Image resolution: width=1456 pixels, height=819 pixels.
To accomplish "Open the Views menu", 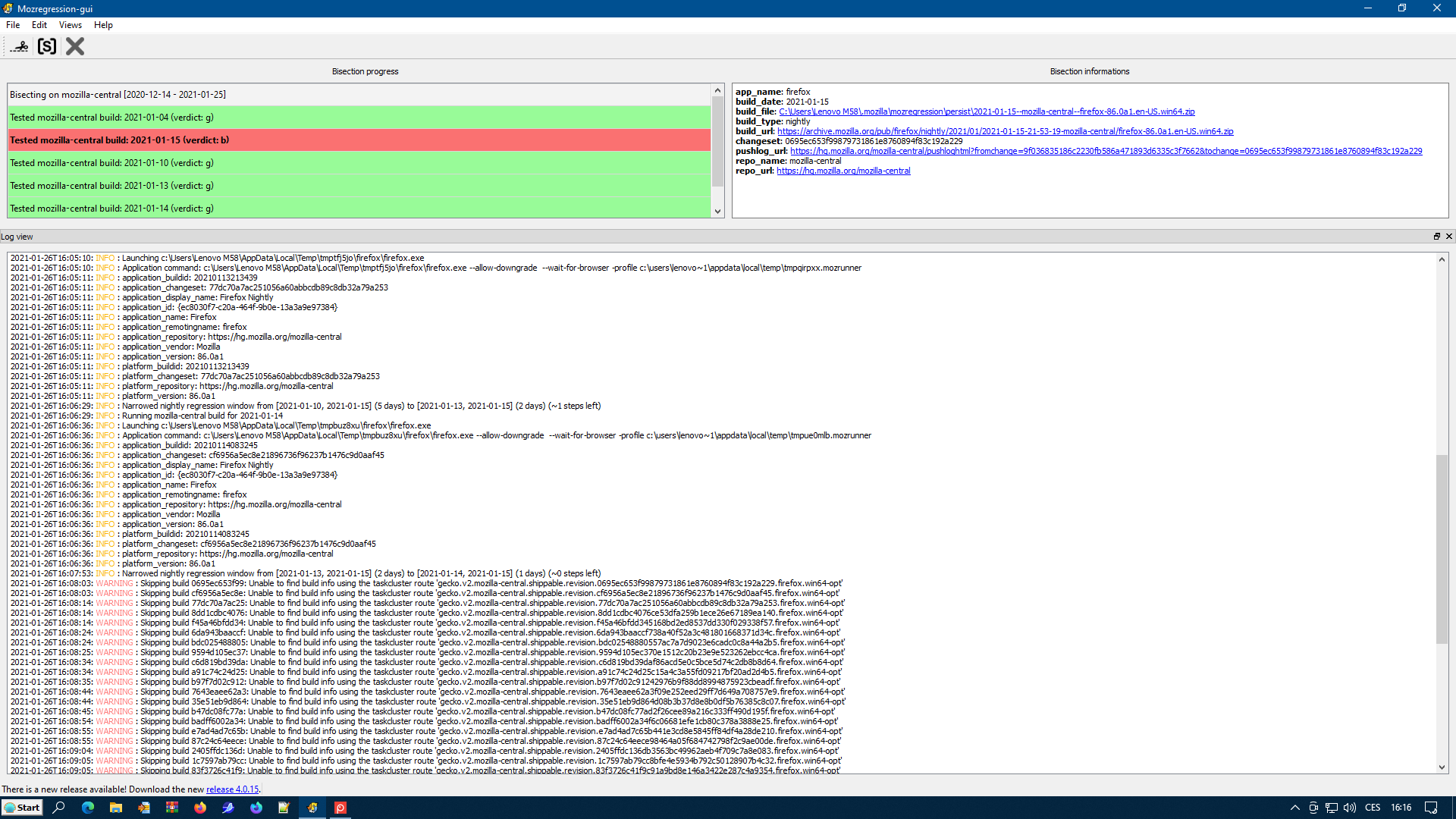I will pos(70,25).
